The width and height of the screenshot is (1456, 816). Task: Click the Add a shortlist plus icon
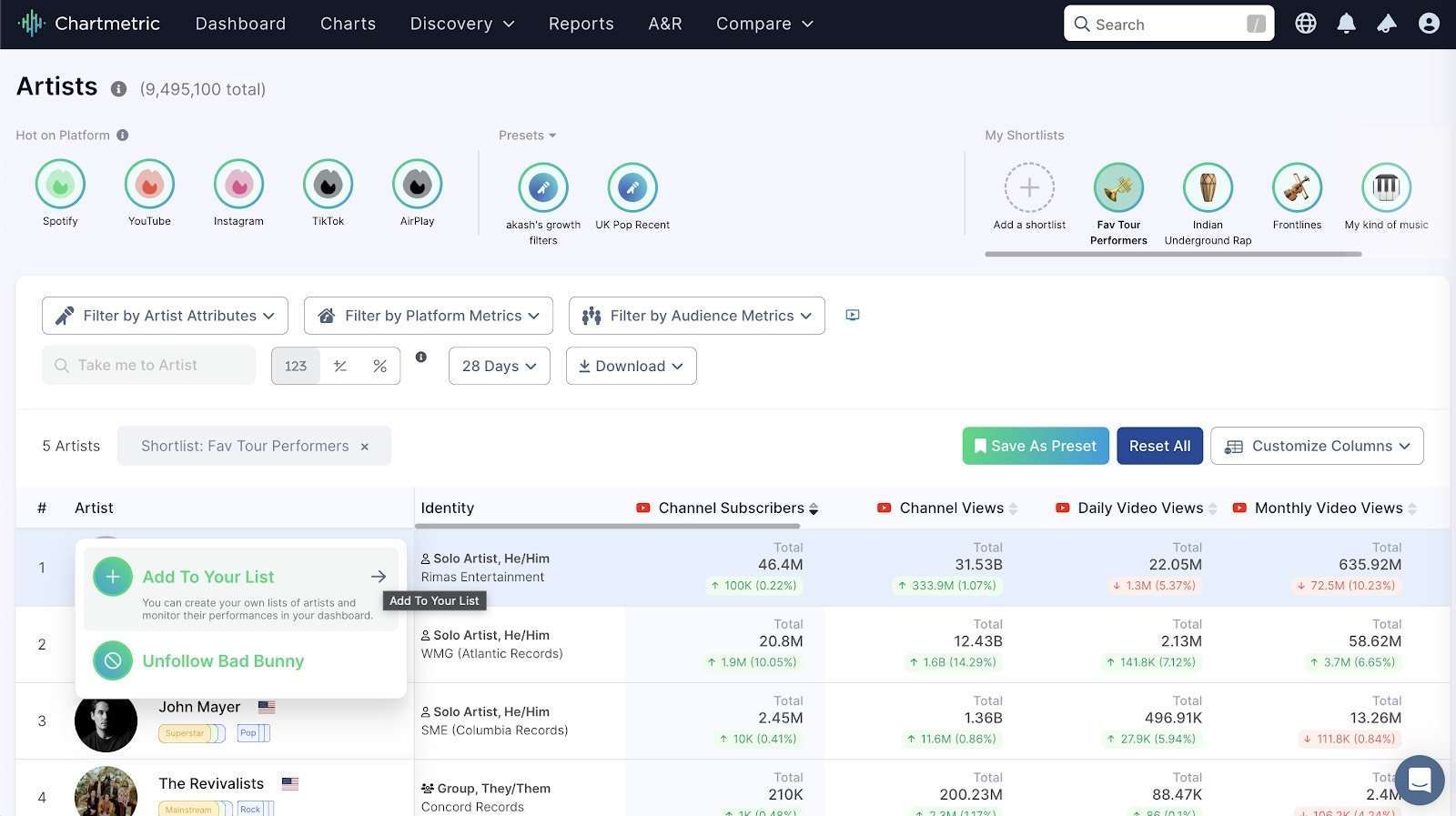(1029, 187)
